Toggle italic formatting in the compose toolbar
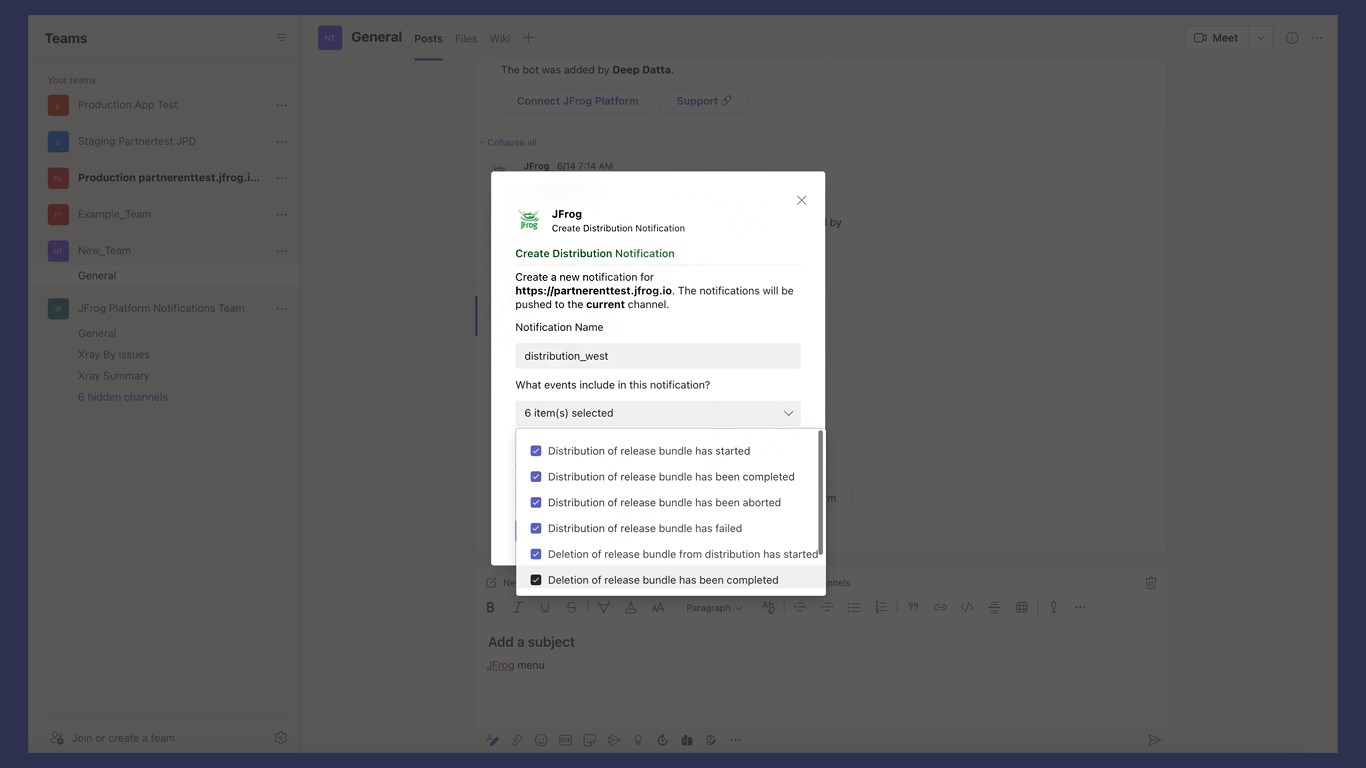Screen dimensions: 1366x768 pyautogui.click(x=517, y=607)
